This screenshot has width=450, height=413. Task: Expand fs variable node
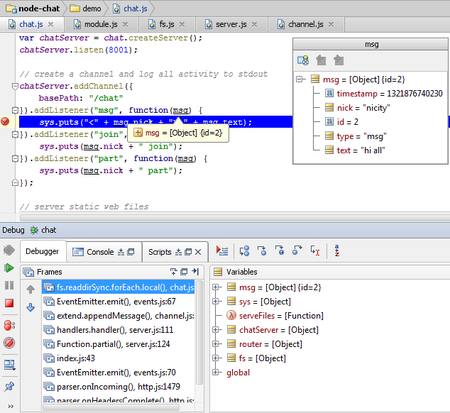(x=216, y=358)
